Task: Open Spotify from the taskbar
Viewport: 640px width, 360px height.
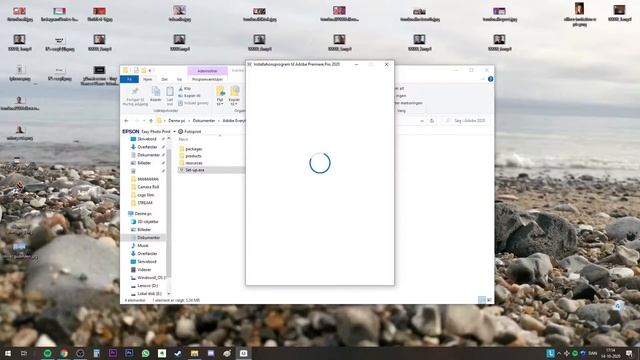Action: [x=47, y=353]
